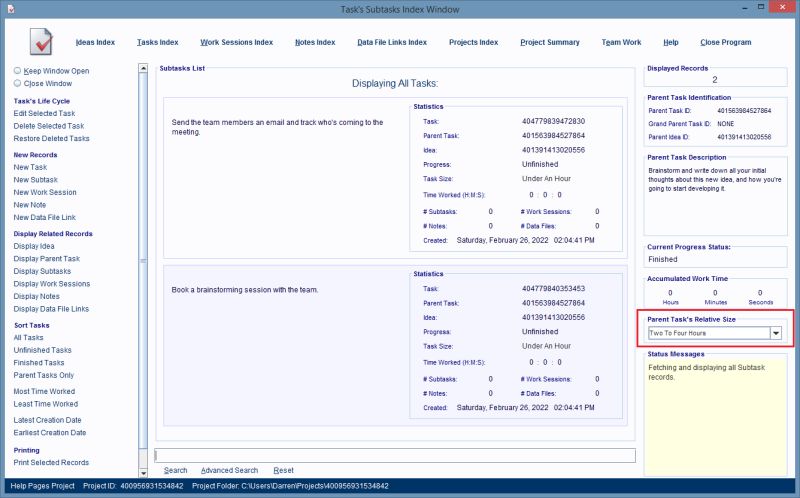
Task: Open Team Work menu
Action: [x=621, y=42]
